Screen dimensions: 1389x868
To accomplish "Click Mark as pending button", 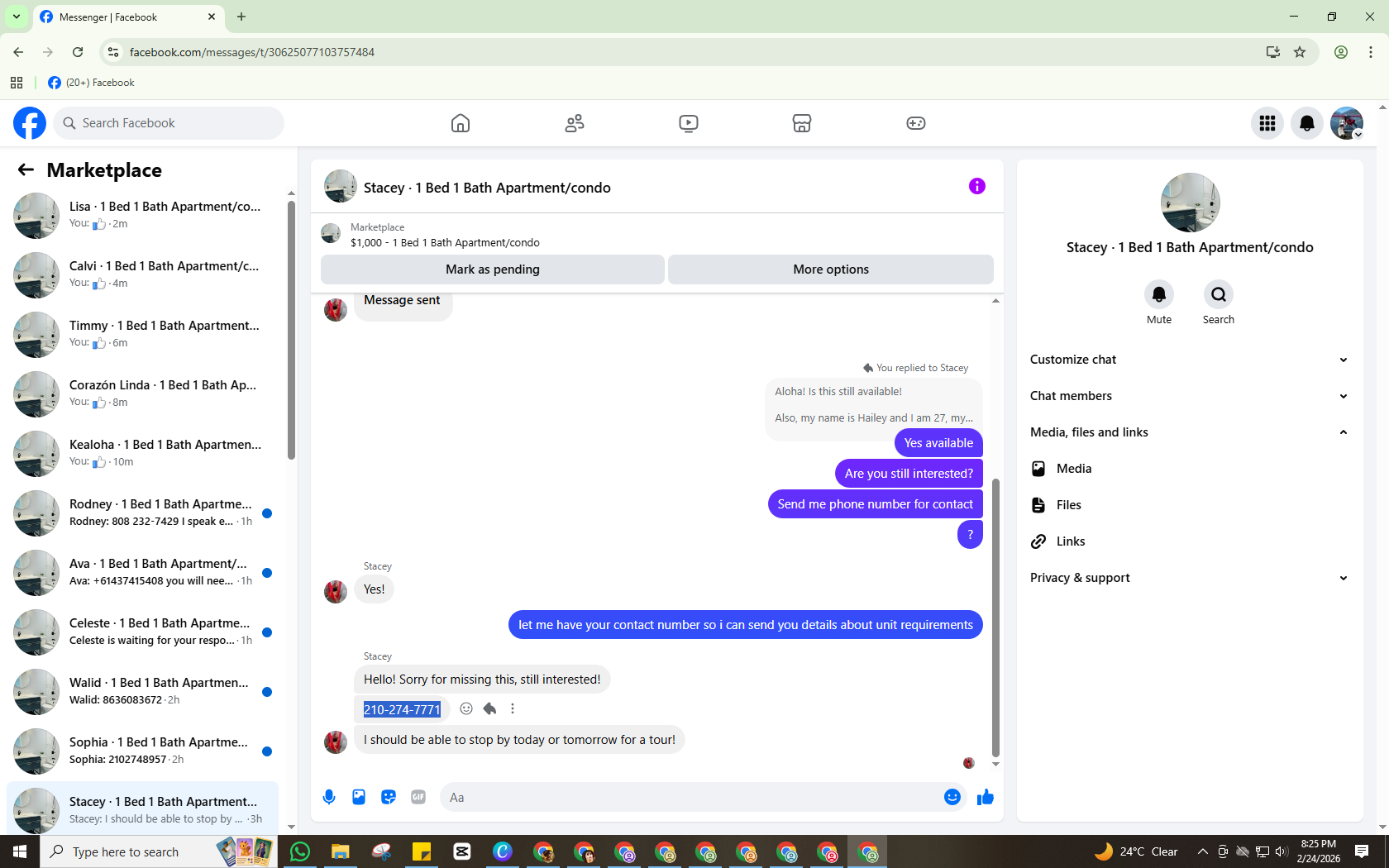I will click(x=493, y=269).
